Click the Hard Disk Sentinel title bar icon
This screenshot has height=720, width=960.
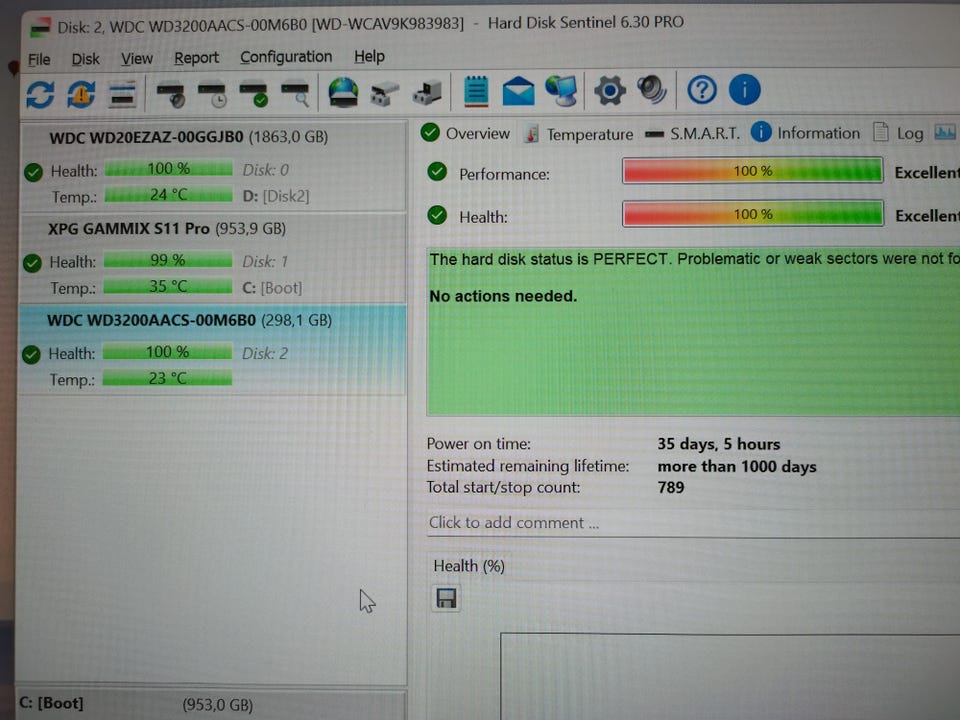[x=40, y=27]
